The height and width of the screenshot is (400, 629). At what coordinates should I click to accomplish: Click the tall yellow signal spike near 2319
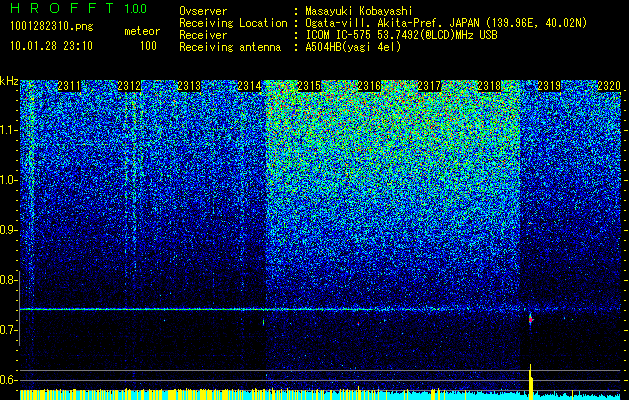531,381
